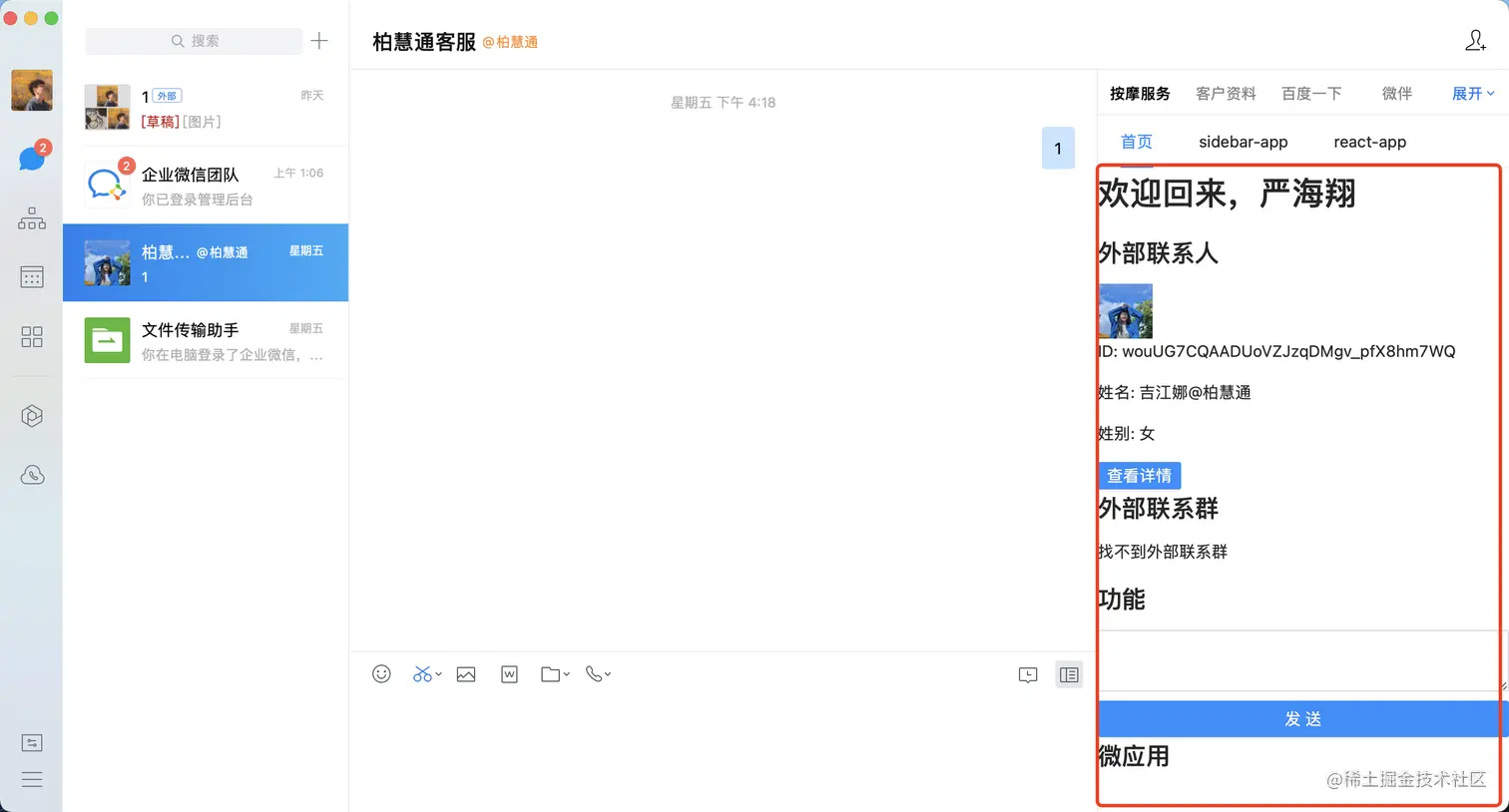Click the text area under 功能
This screenshot has height=812, width=1509.
1302,660
